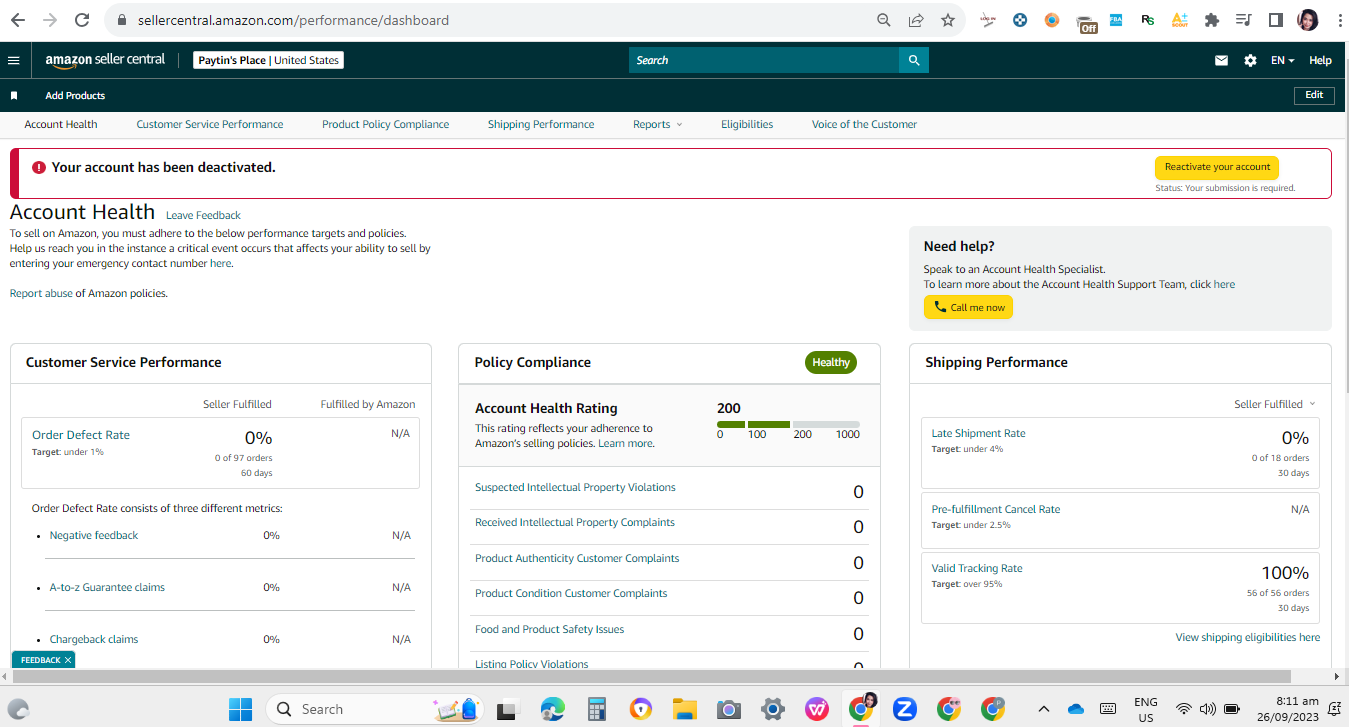This screenshot has width=1349, height=727.
Task: Open Suspected Intellectual Property Violations link
Action: [575, 487]
